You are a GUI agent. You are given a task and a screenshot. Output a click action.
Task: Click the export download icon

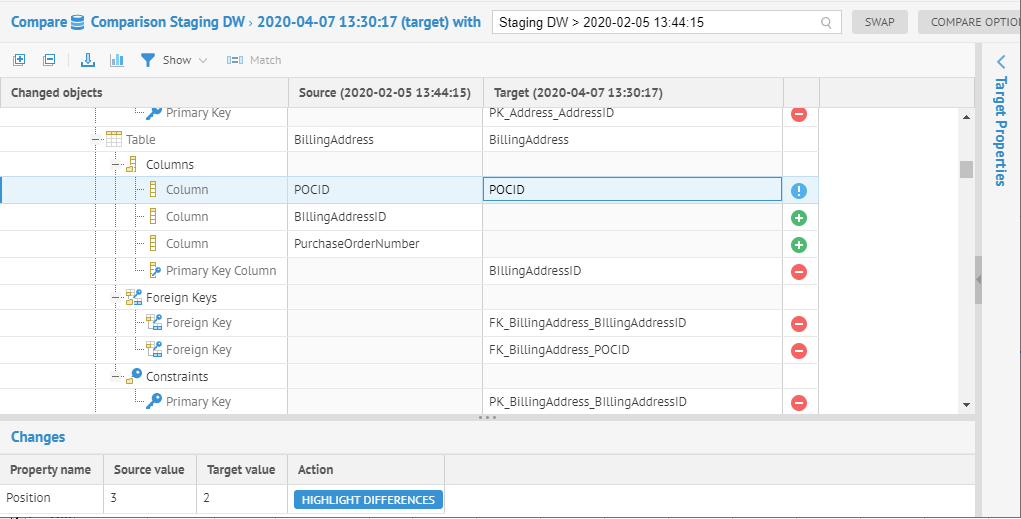coord(87,60)
